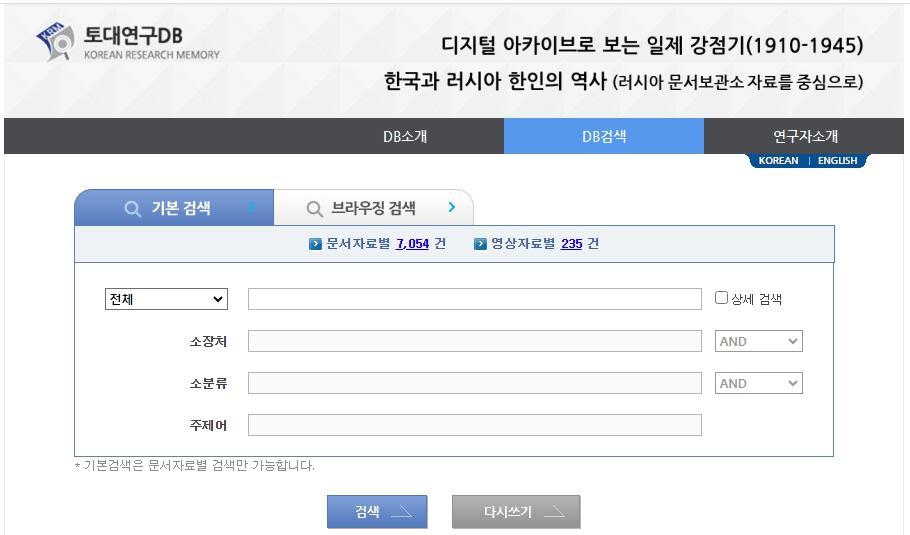Open the DB소개 menu item
The image size is (910, 535).
click(405, 136)
